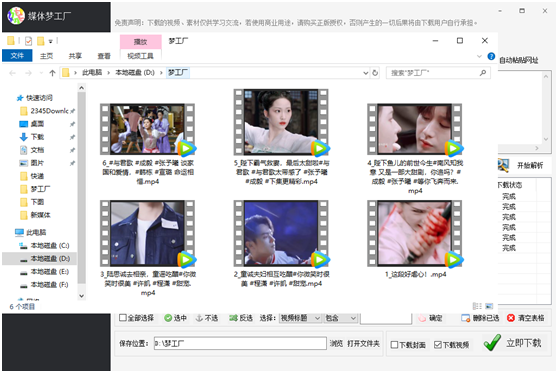Click the 不选 button

(x=207, y=318)
